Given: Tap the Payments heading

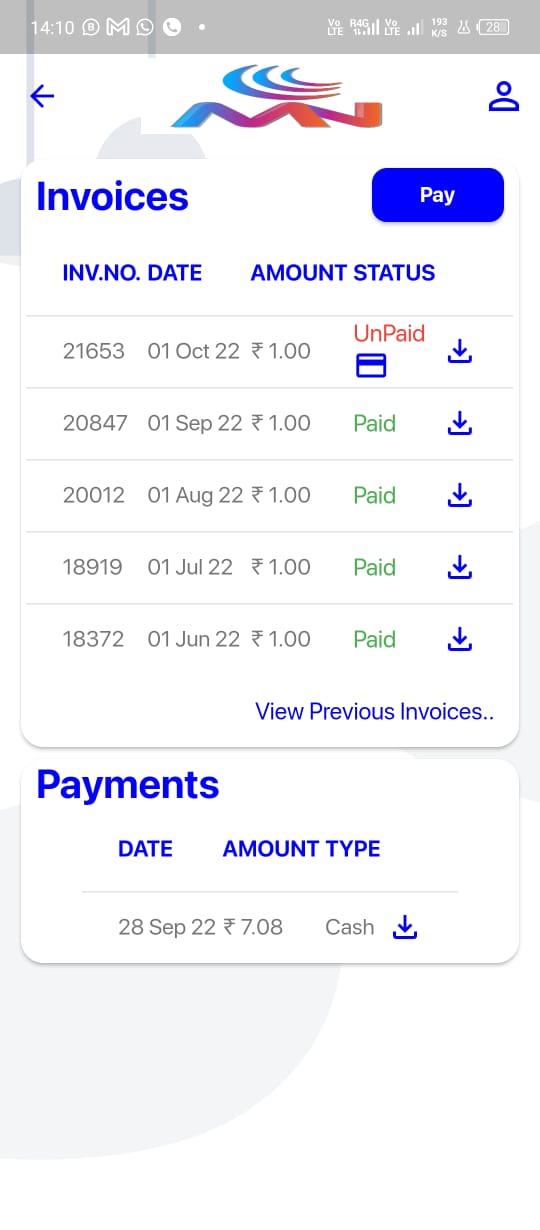Looking at the screenshot, I should pos(127,785).
